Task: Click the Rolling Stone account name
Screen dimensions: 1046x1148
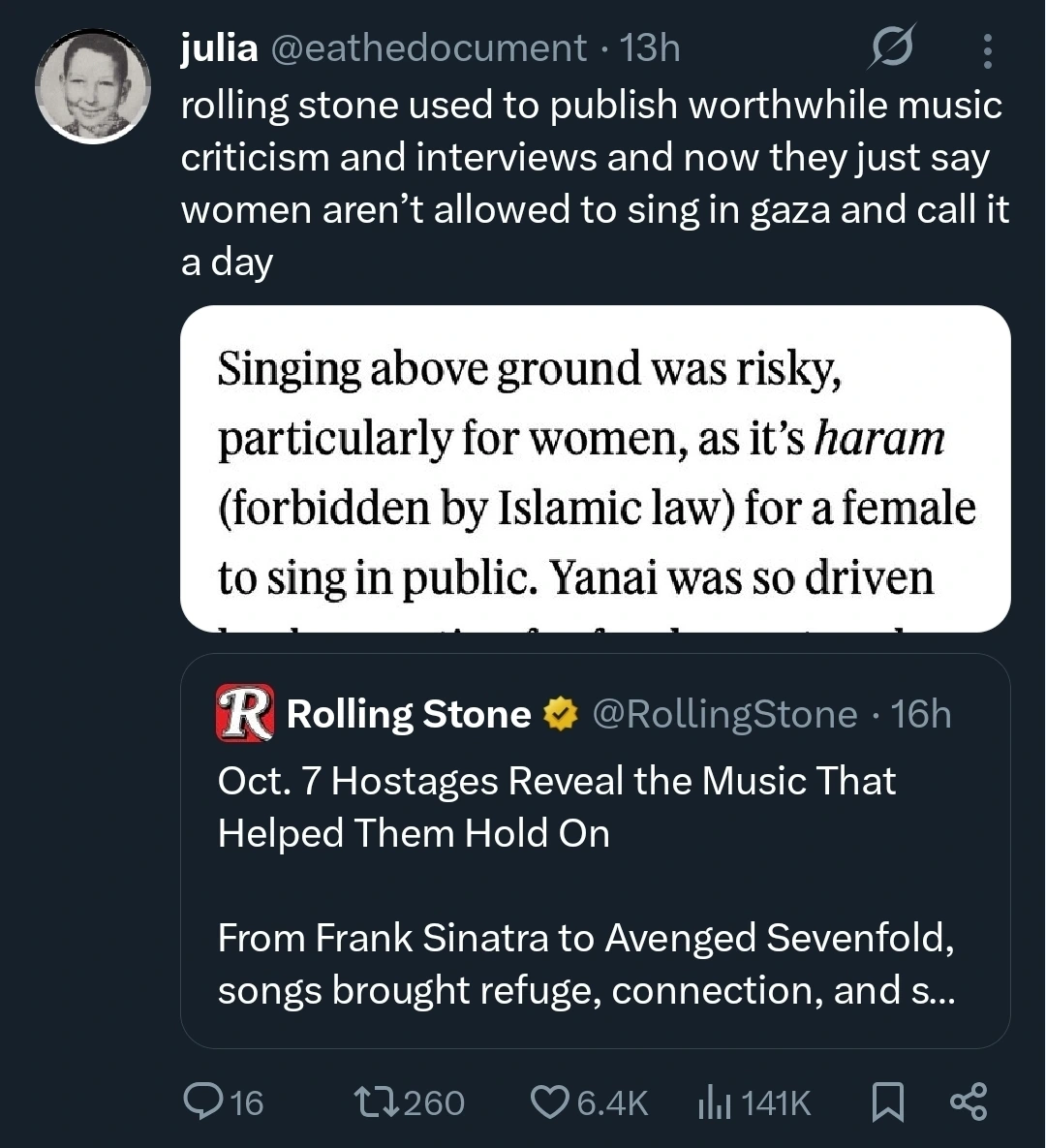Action: coord(409,714)
